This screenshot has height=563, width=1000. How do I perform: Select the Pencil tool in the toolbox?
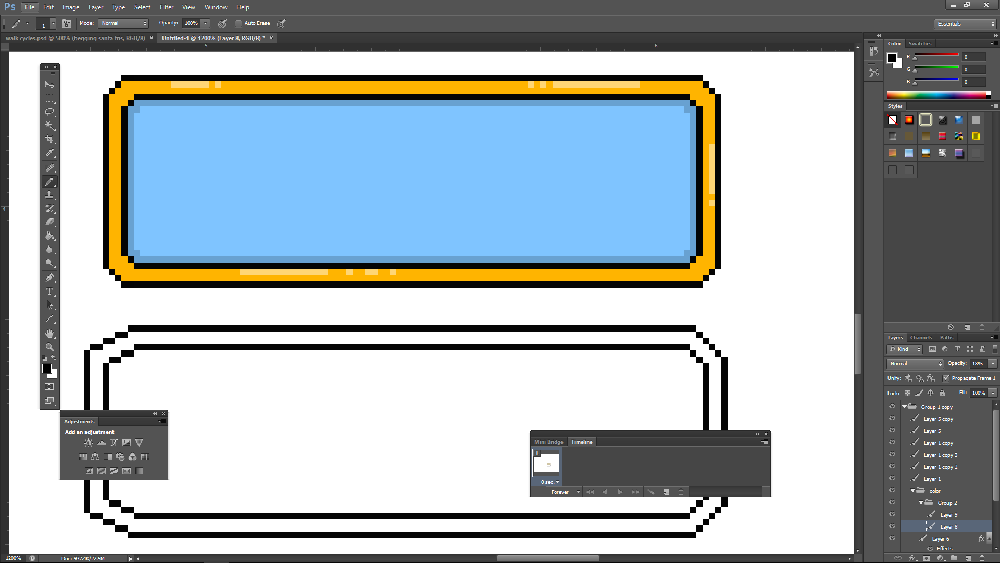click(49, 182)
